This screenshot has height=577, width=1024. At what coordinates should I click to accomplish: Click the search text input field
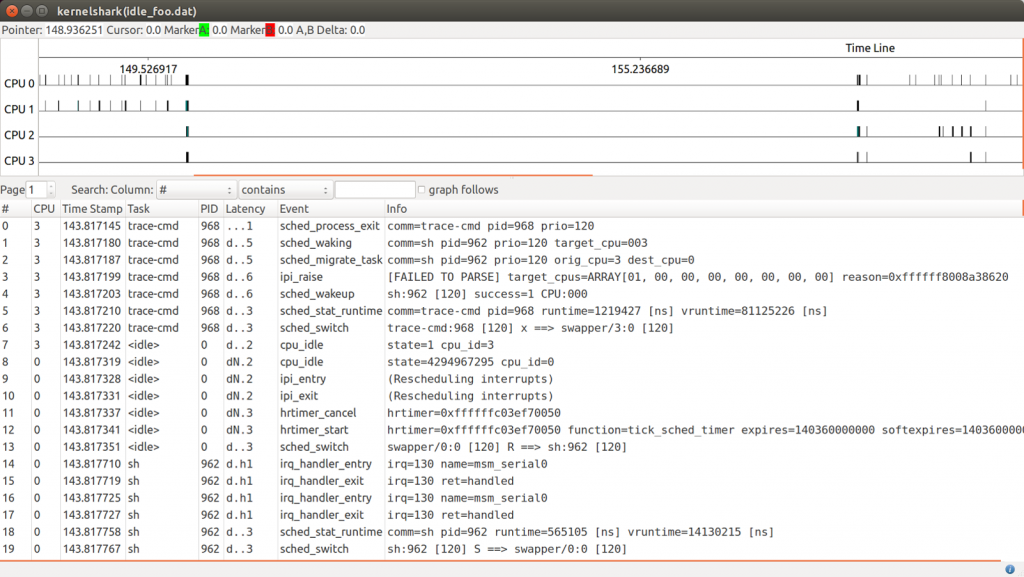(x=374, y=190)
